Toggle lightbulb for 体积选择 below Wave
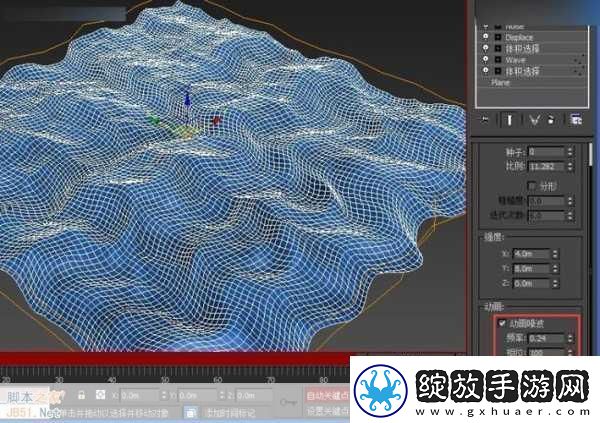 coord(486,70)
